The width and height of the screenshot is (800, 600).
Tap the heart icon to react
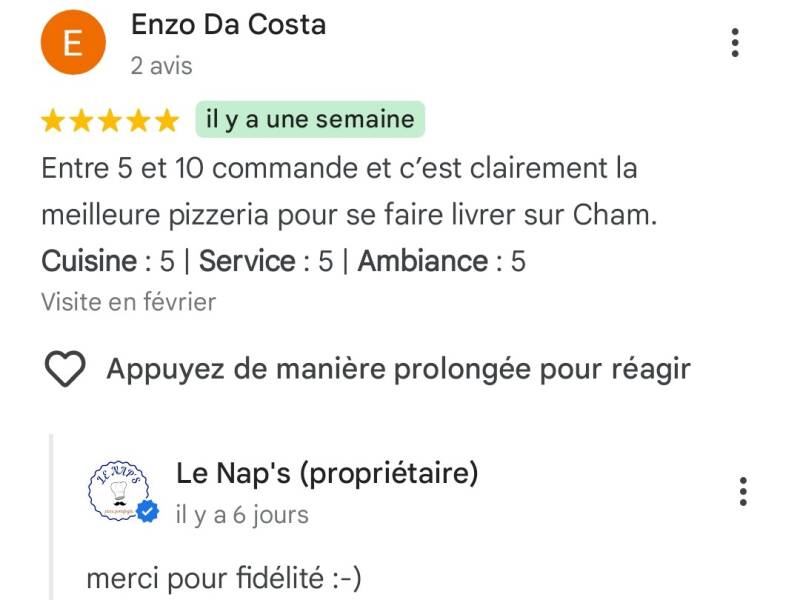click(66, 370)
